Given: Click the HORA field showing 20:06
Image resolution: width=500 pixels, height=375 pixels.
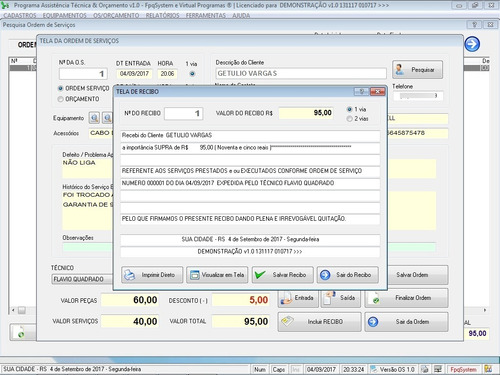Looking at the screenshot, I should [x=167, y=74].
